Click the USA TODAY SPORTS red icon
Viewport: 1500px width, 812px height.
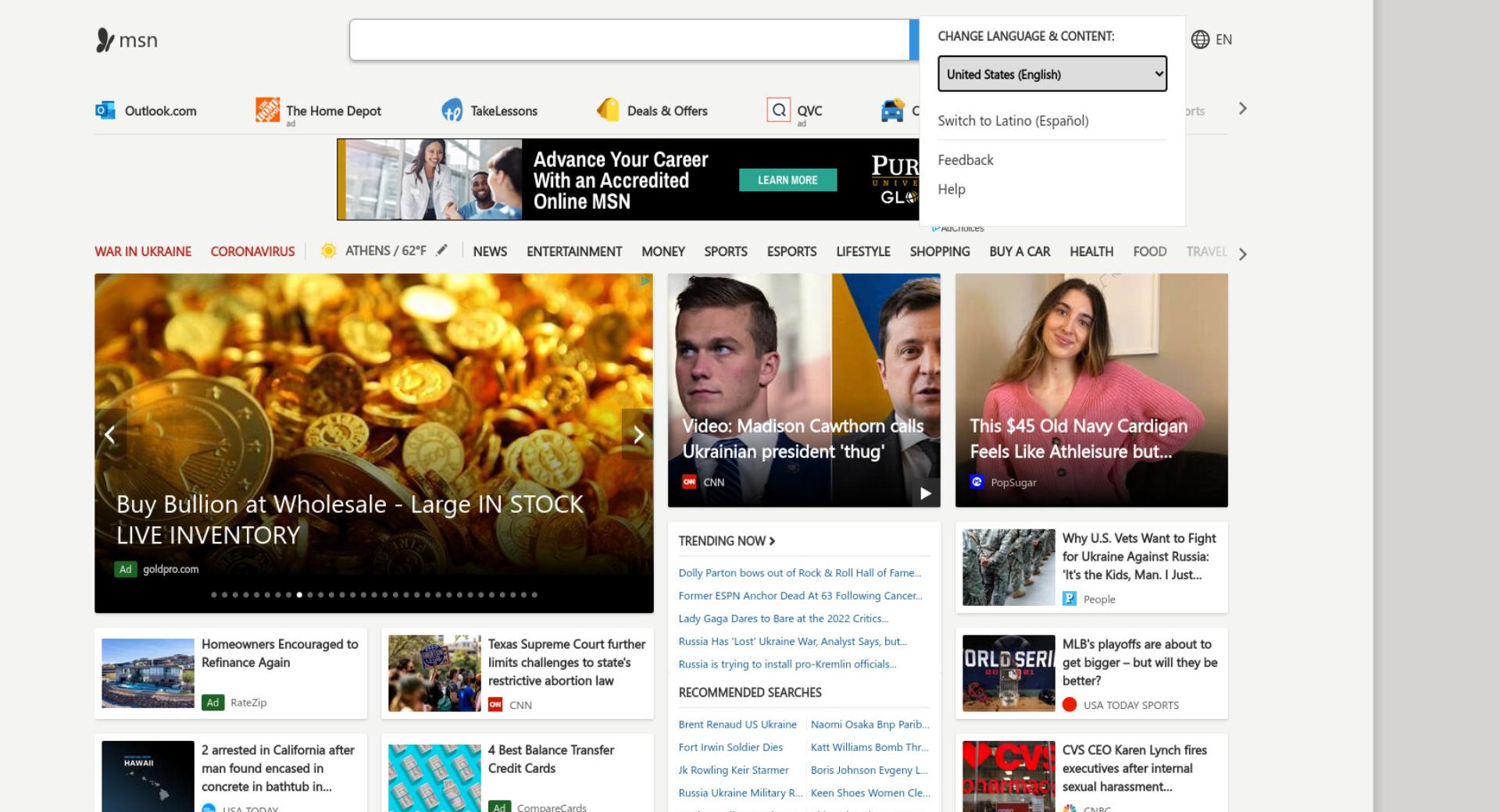pos(1070,704)
